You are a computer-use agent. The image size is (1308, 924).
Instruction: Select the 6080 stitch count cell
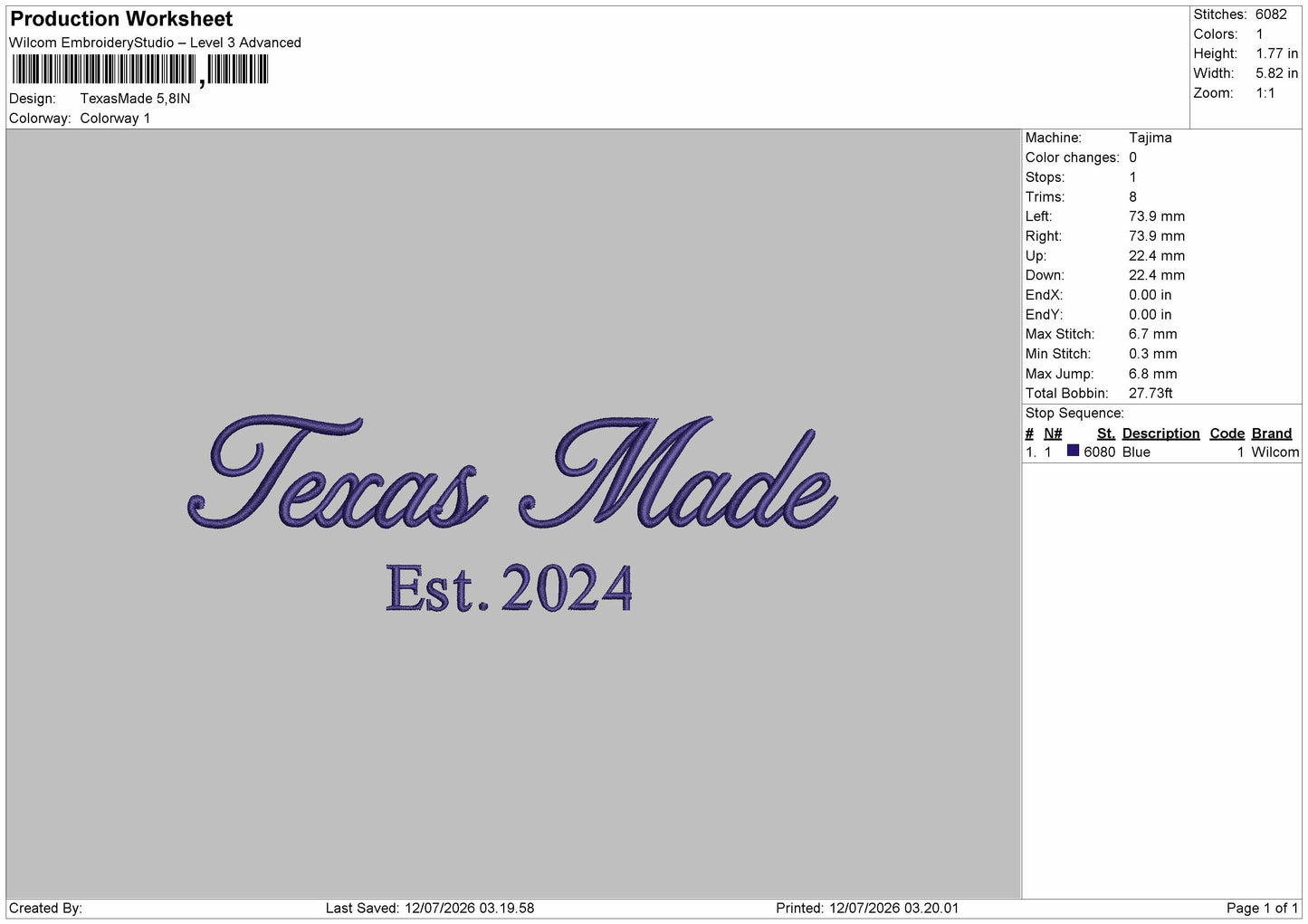point(1099,452)
